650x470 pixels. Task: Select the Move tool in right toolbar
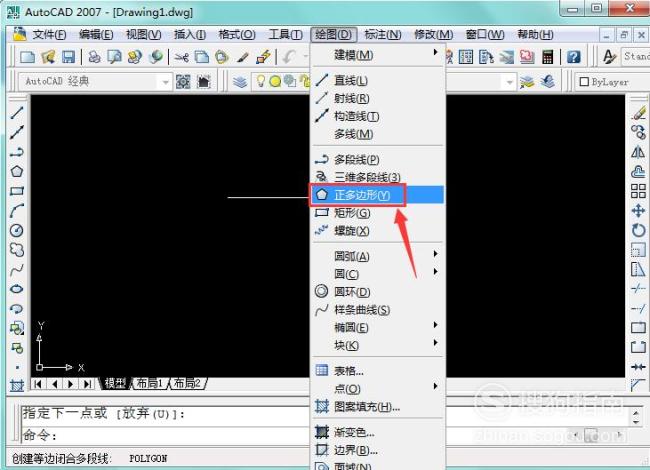[638, 211]
